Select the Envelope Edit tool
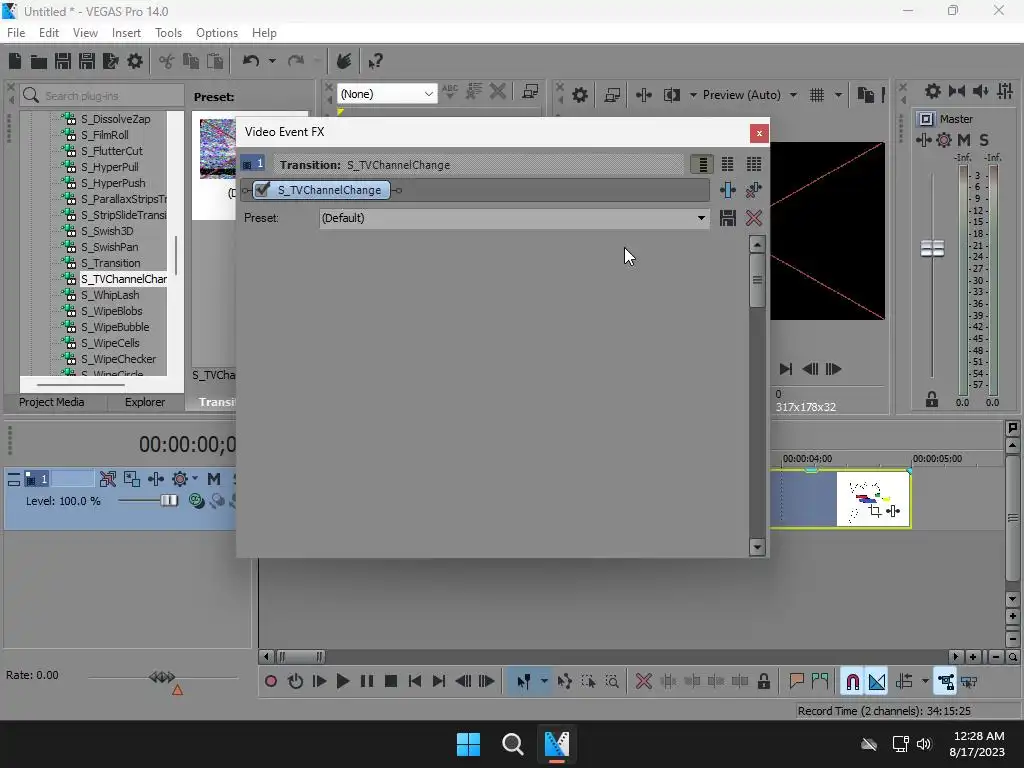1024x768 pixels. tap(564, 682)
